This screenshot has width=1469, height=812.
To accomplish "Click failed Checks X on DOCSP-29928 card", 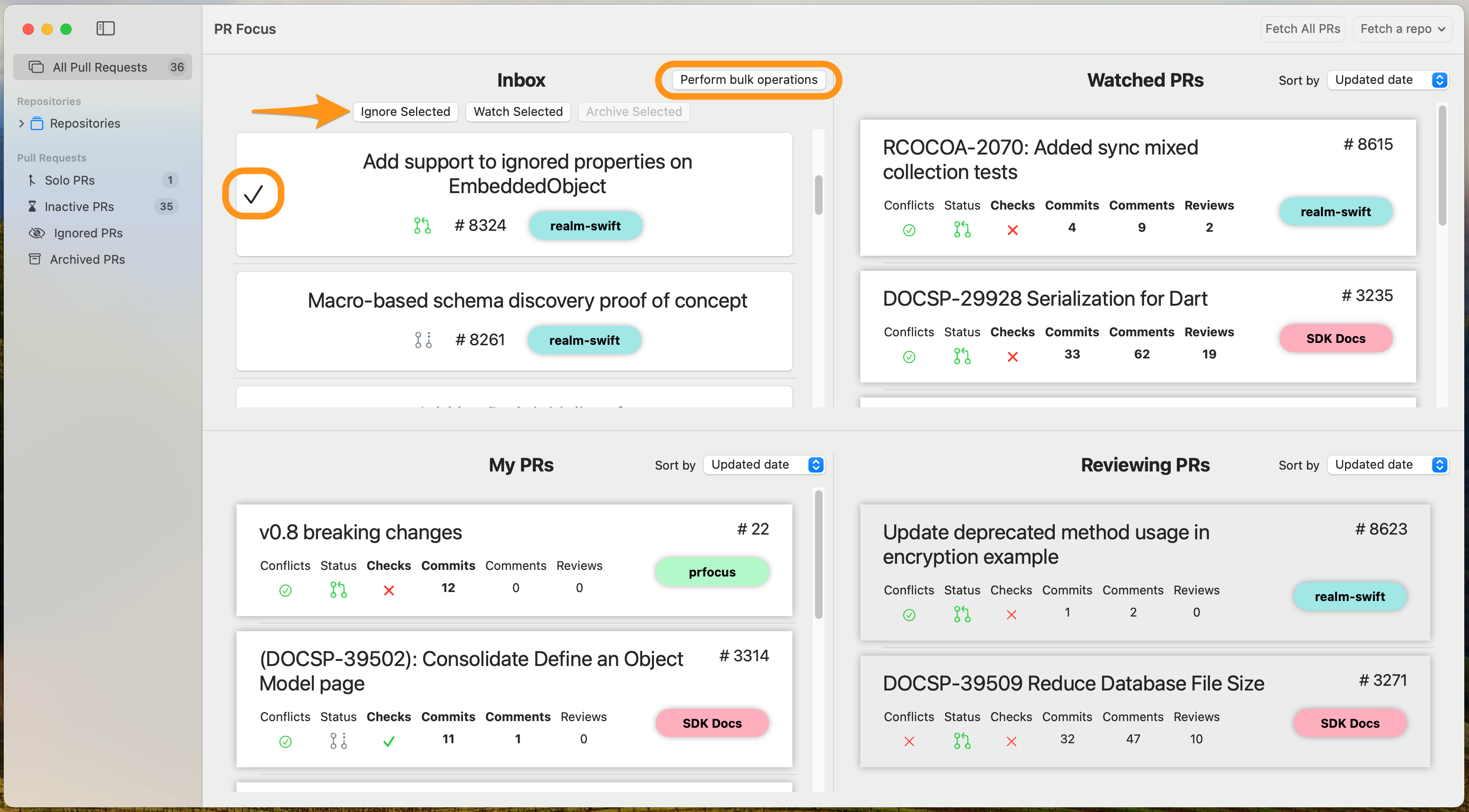I will click(x=1012, y=357).
